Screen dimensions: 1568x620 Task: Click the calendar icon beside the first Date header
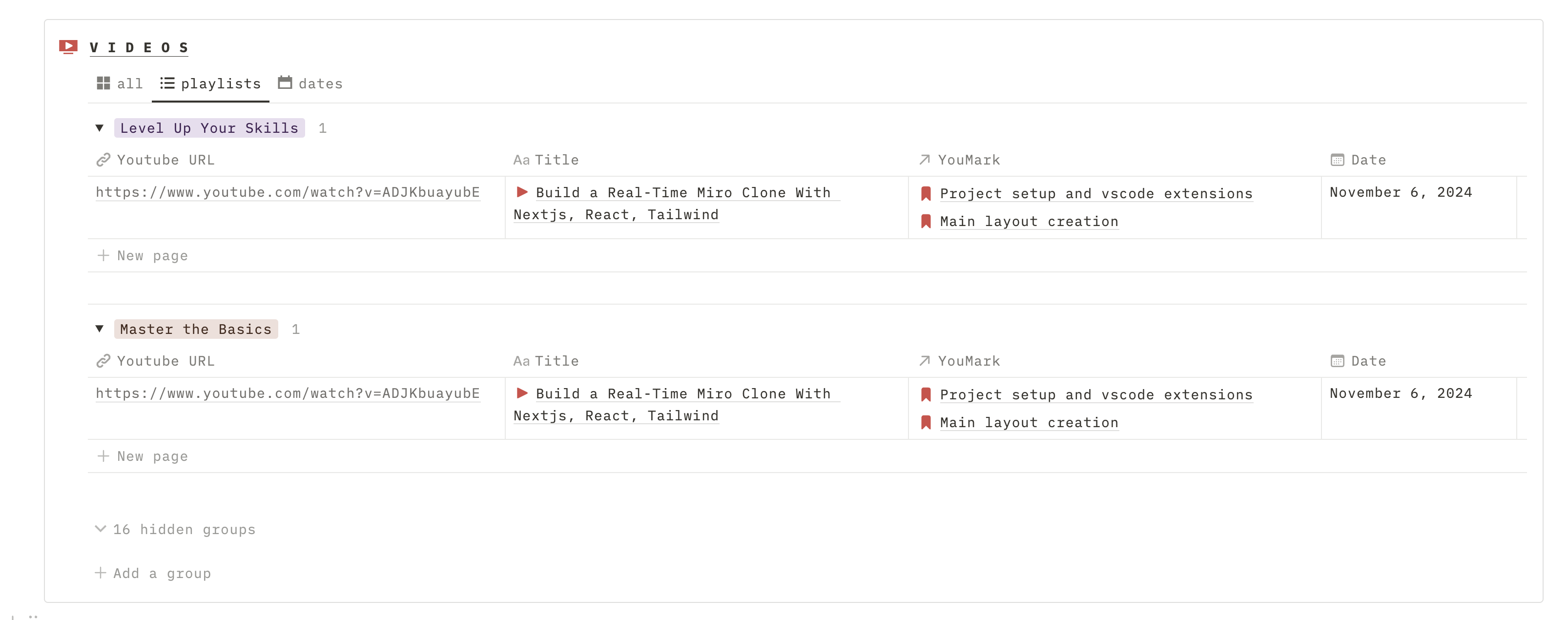click(1337, 160)
